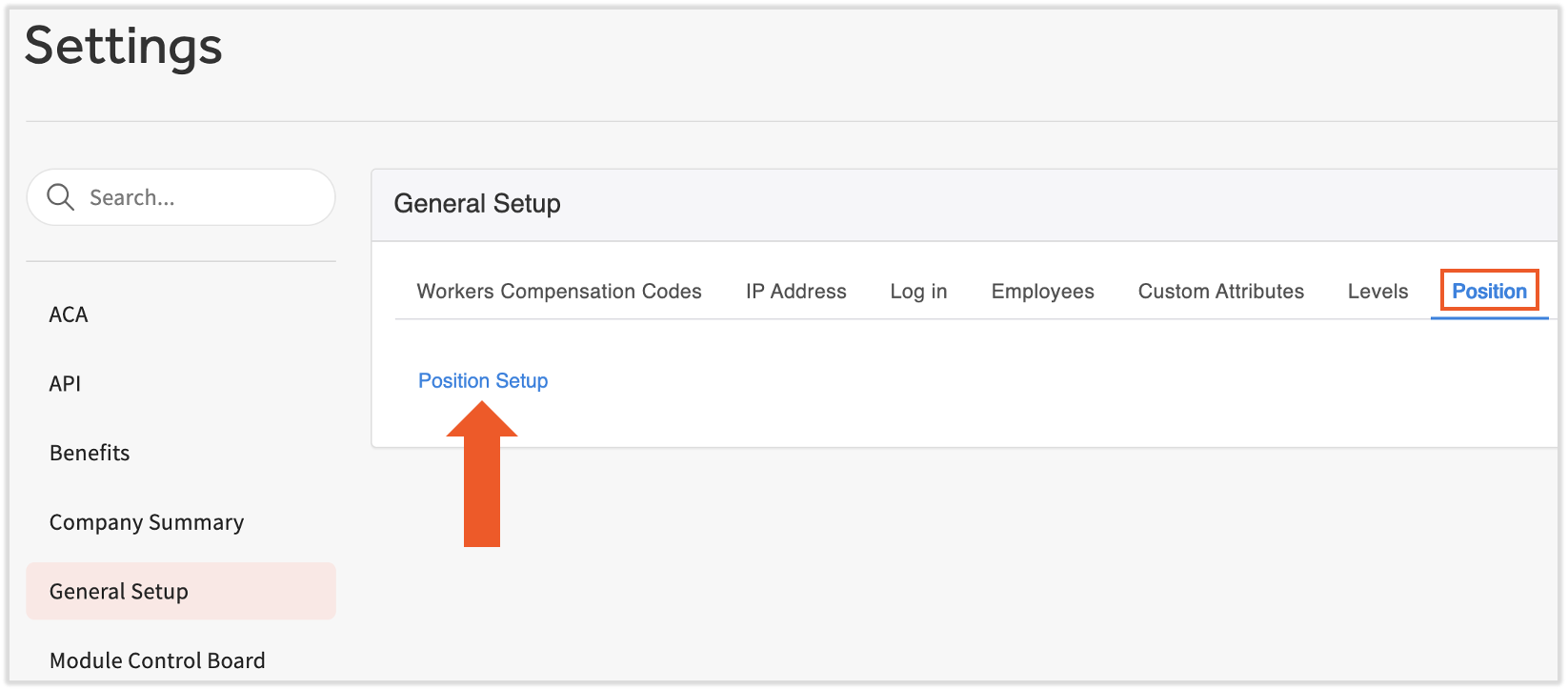Show the Custom Attributes tab
1568x690 pixels.
pyautogui.click(x=1220, y=292)
